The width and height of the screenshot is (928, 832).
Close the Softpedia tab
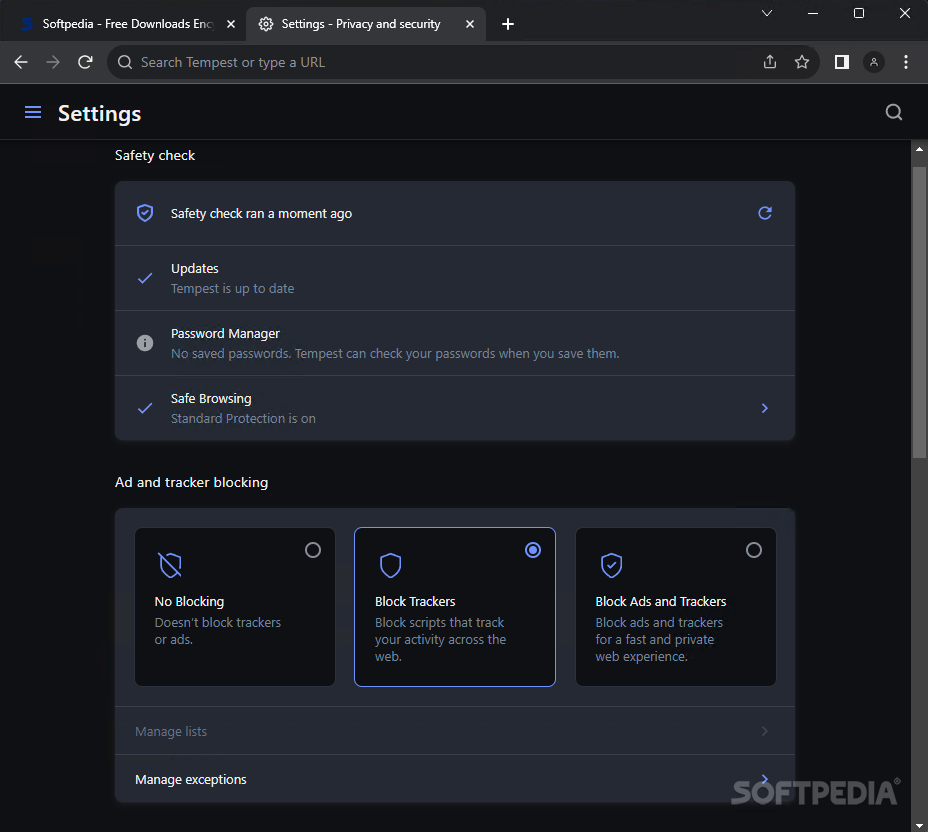click(x=231, y=24)
